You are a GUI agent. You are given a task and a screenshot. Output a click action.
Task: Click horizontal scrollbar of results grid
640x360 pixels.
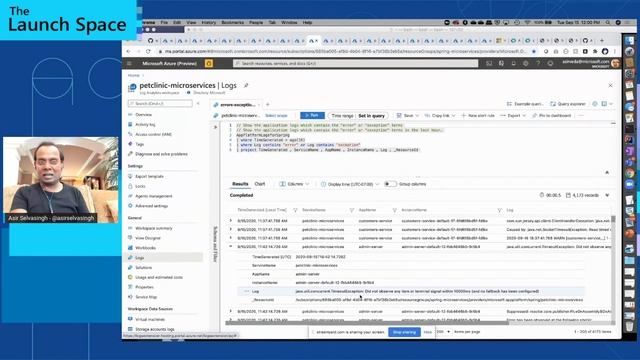pos(367,322)
